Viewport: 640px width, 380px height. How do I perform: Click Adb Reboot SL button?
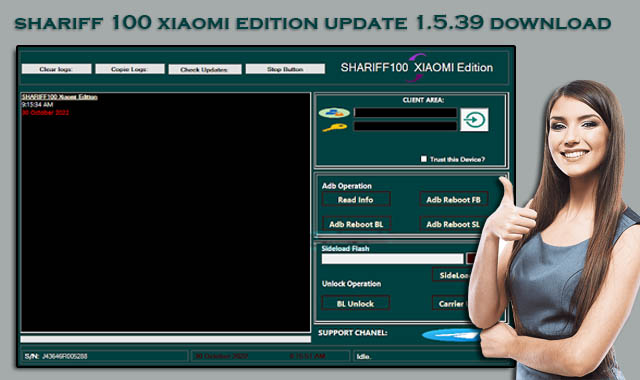[x=453, y=224]
